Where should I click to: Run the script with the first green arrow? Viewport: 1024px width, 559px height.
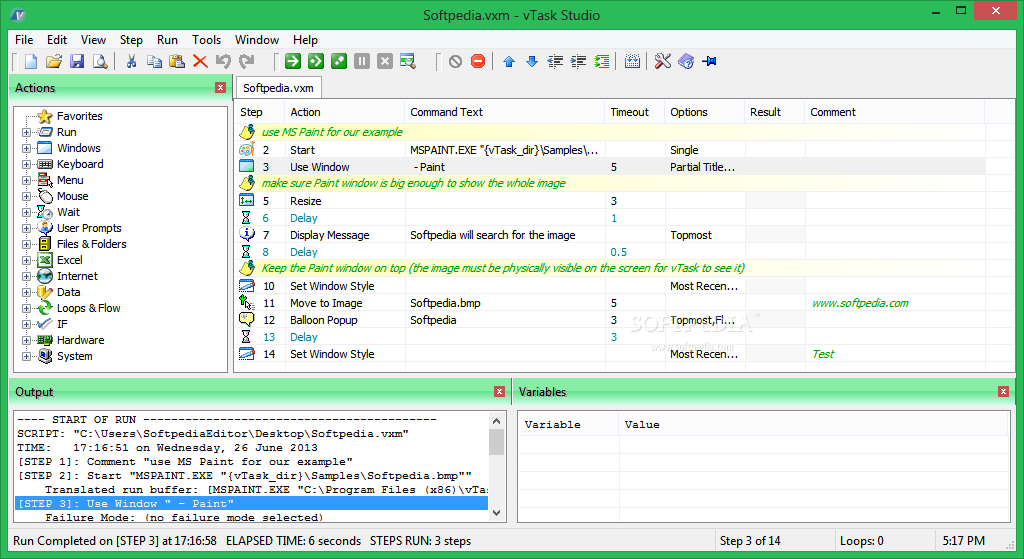click(293, 61)
